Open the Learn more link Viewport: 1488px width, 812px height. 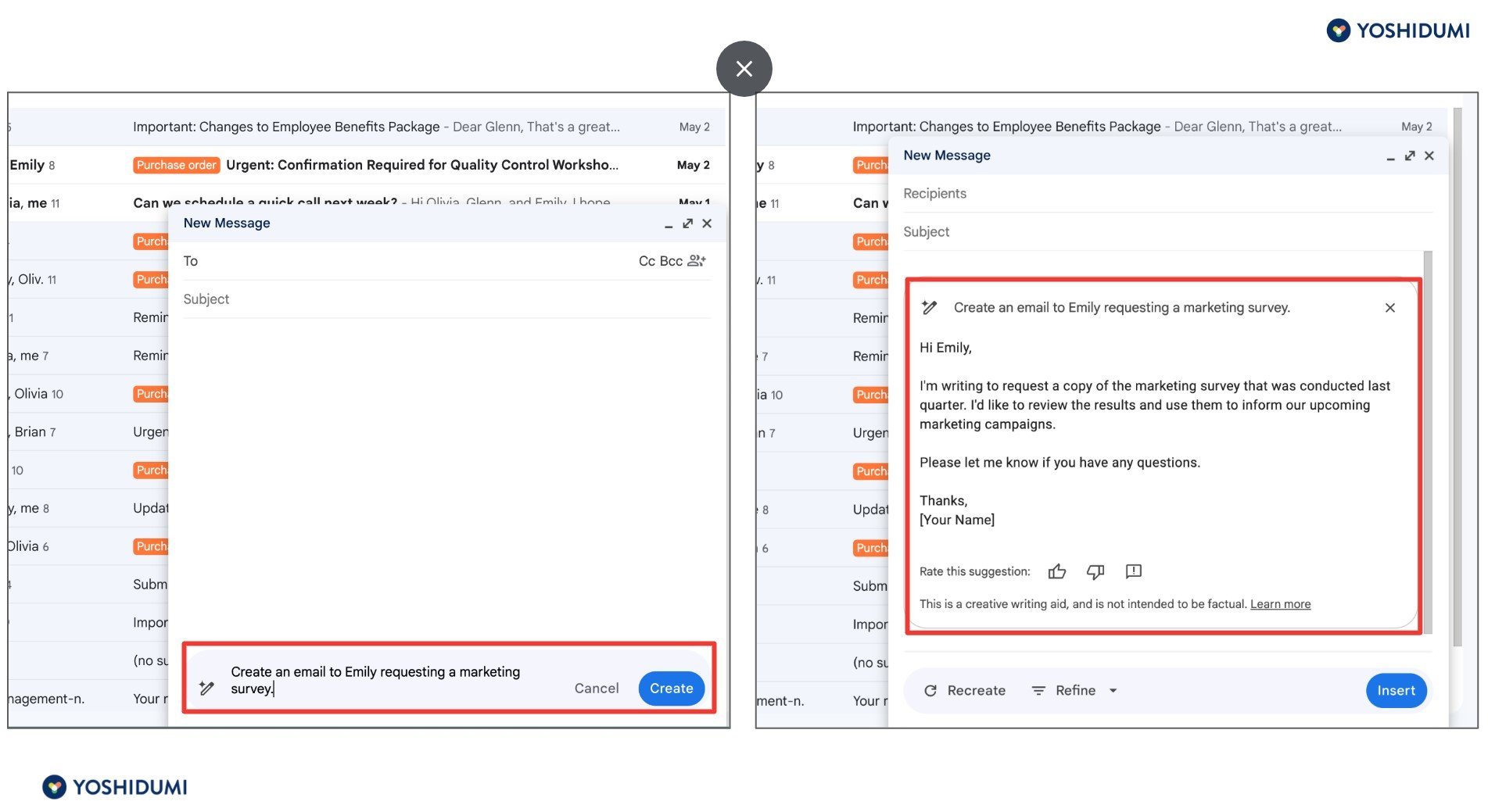[1280, 604]
